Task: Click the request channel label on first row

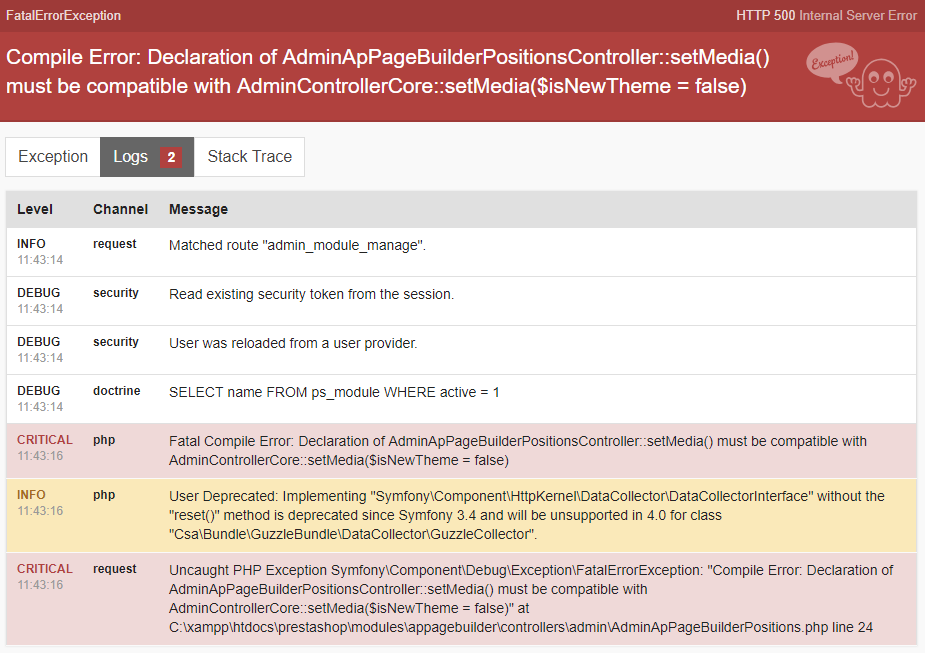Action: click(x=114, y=243)
